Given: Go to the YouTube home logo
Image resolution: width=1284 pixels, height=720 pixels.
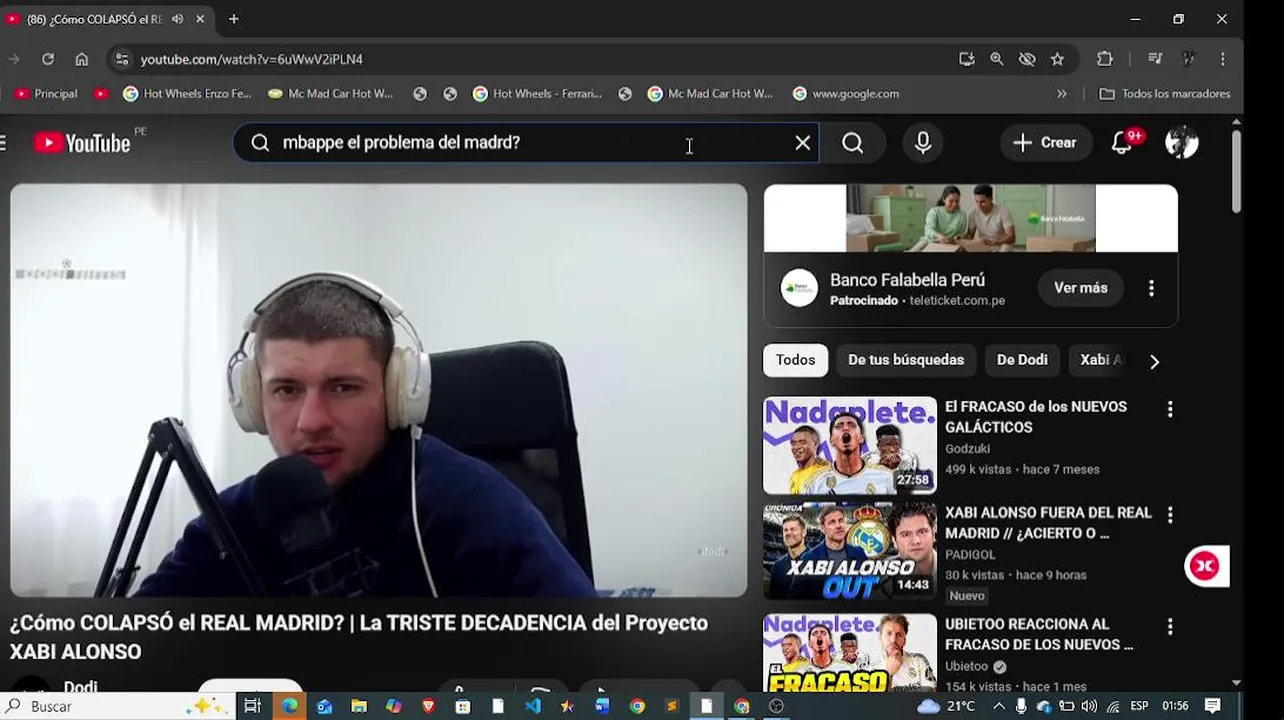Looking at the screenshot, I should click(x=82, y=143).
